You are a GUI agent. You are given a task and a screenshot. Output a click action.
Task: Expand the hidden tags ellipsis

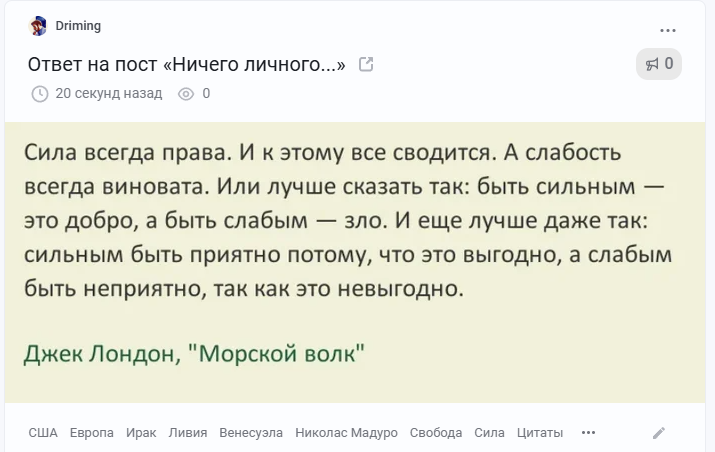588,433
